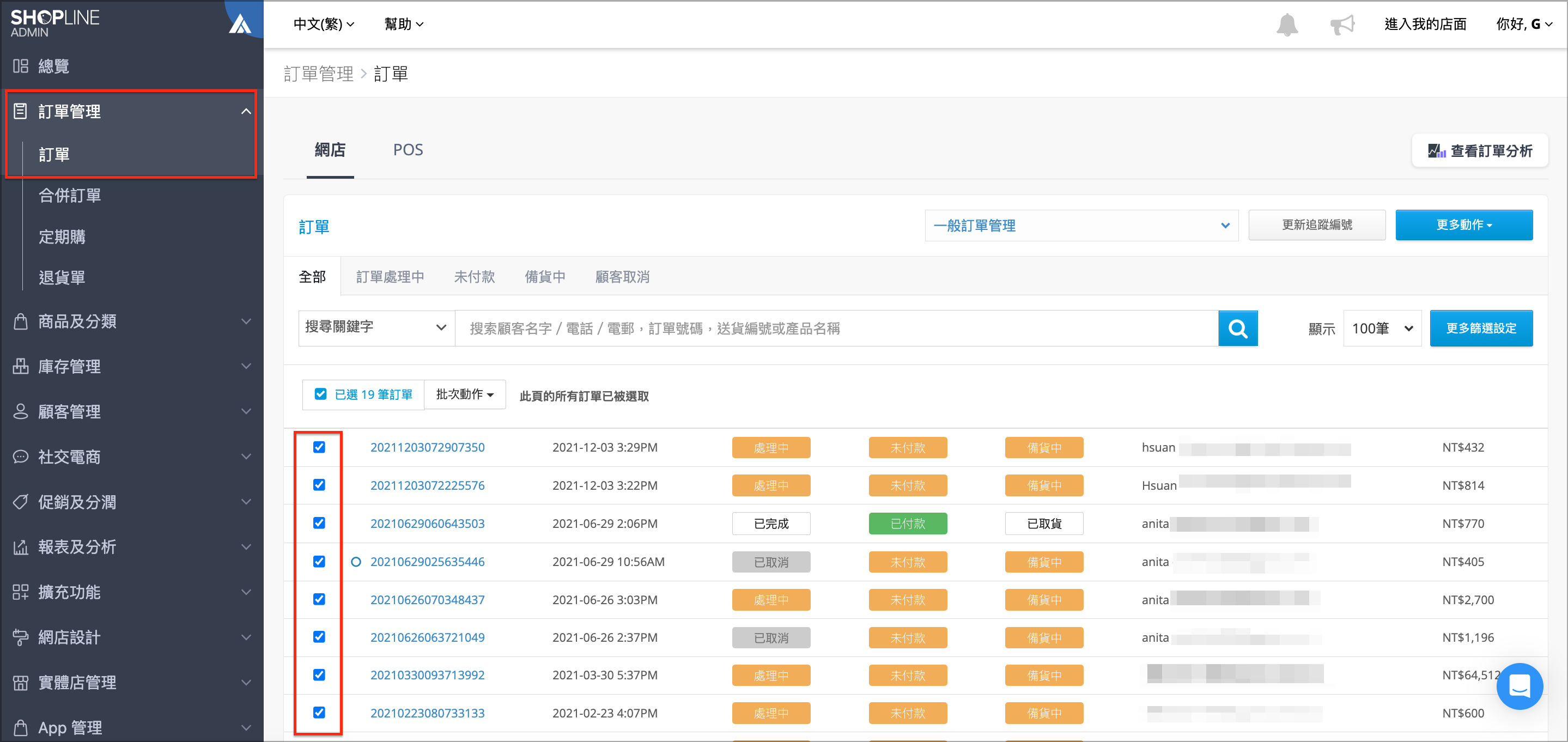Screen dimensions: 1568x742
Task: Click circle marker beside order 20210629025635446
Action: (x=356, y=562)
